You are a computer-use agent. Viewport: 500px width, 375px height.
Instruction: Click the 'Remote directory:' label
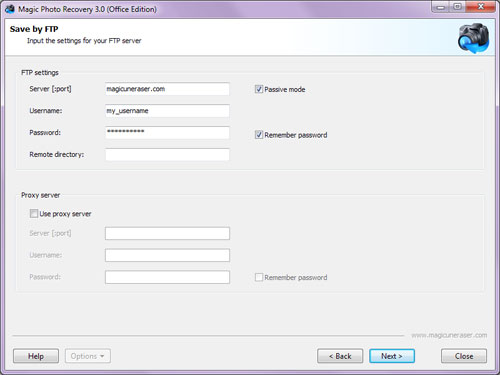(57, 155)
